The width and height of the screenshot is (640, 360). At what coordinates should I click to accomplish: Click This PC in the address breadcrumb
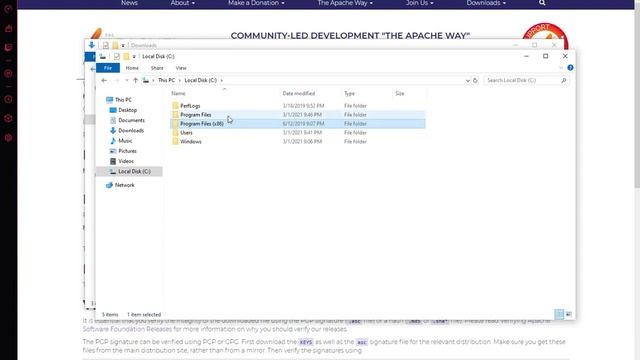[x=167, y=80]
